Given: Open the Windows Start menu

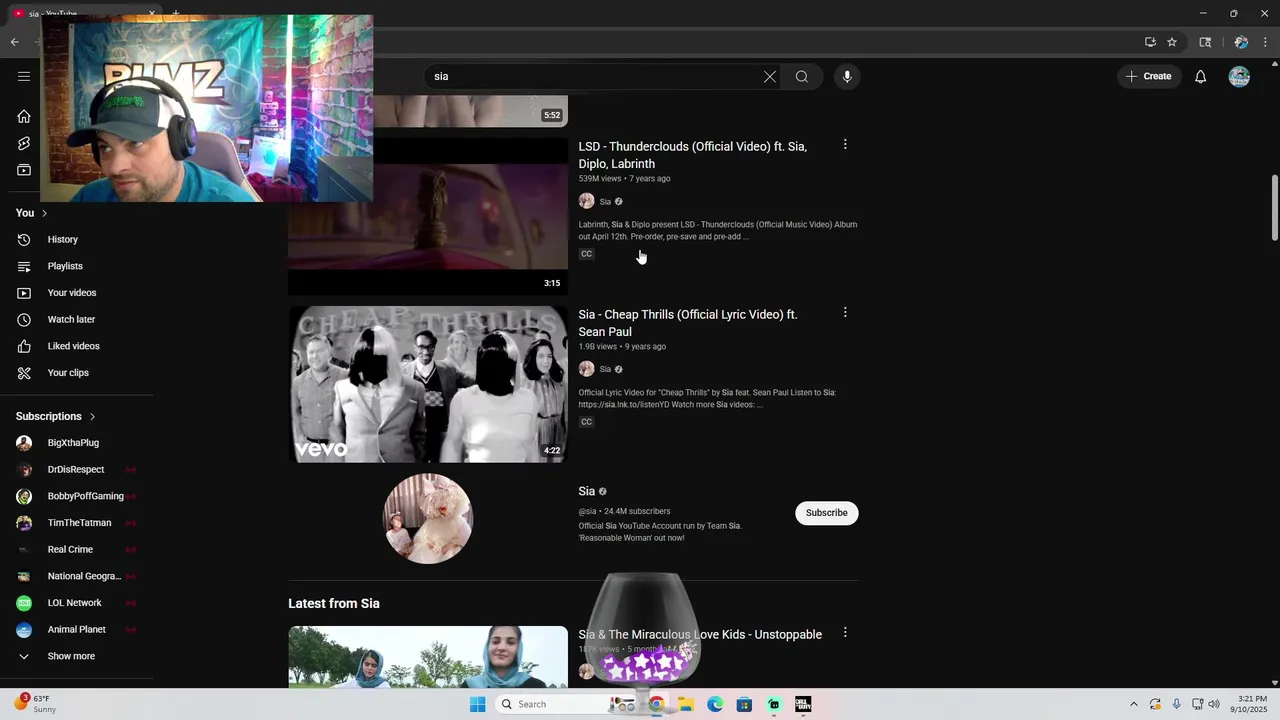Looking at the screenshot, I should click(x=478, y=704).
